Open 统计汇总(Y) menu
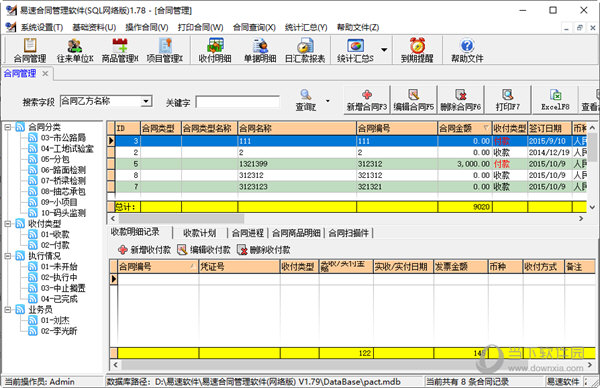Screen dimensions: 600x388 point(306,27)
